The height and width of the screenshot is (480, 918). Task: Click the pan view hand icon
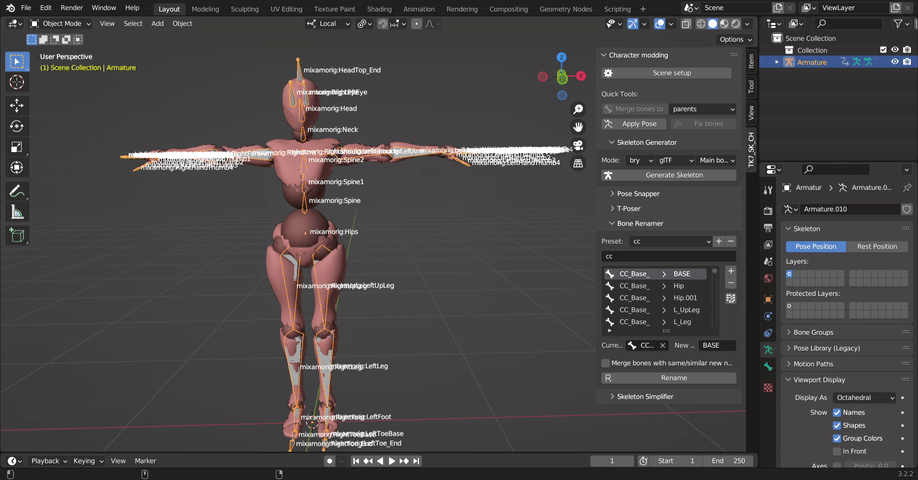578,127
